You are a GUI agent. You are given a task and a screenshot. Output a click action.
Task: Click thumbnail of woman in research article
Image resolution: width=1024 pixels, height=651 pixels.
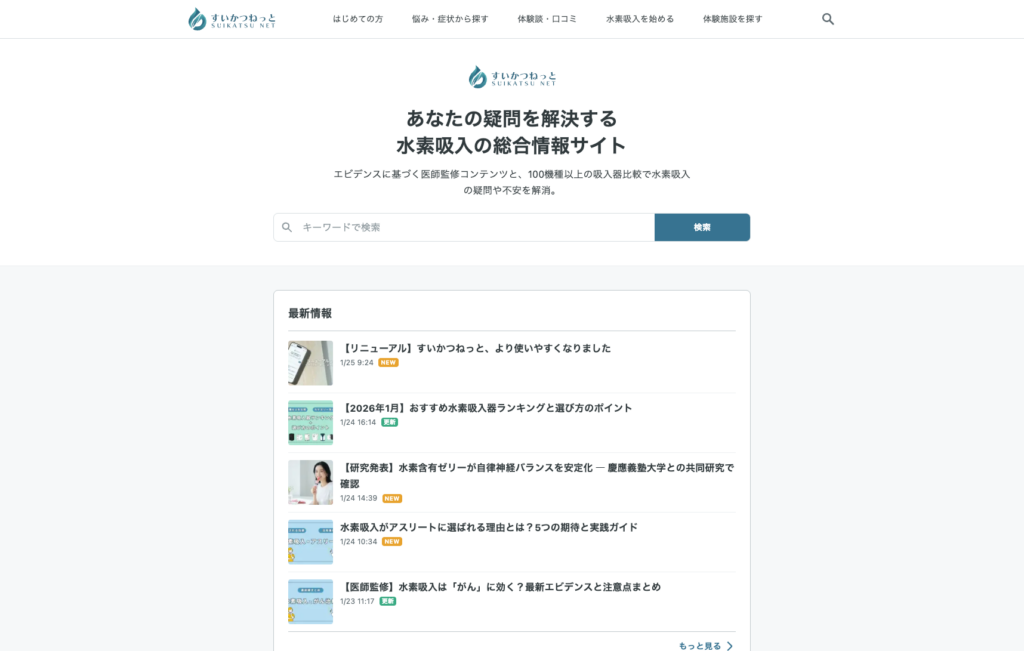310,482
